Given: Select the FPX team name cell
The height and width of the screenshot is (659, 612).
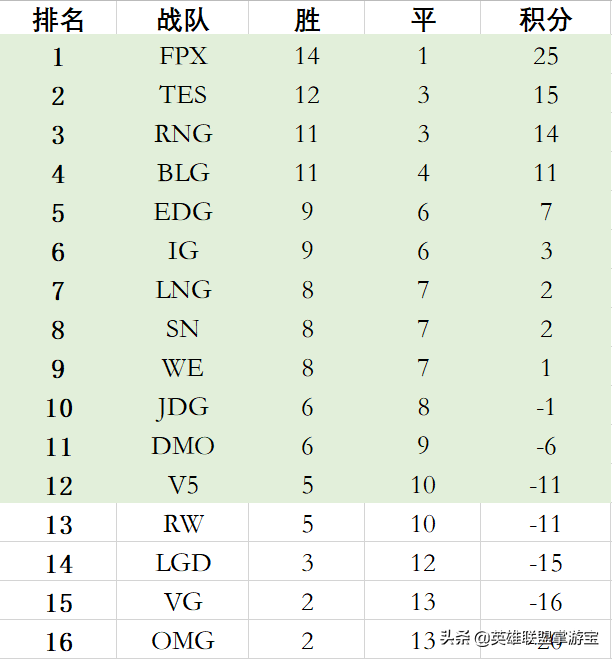Looking at the screenshot, I should tap(183, 56).
